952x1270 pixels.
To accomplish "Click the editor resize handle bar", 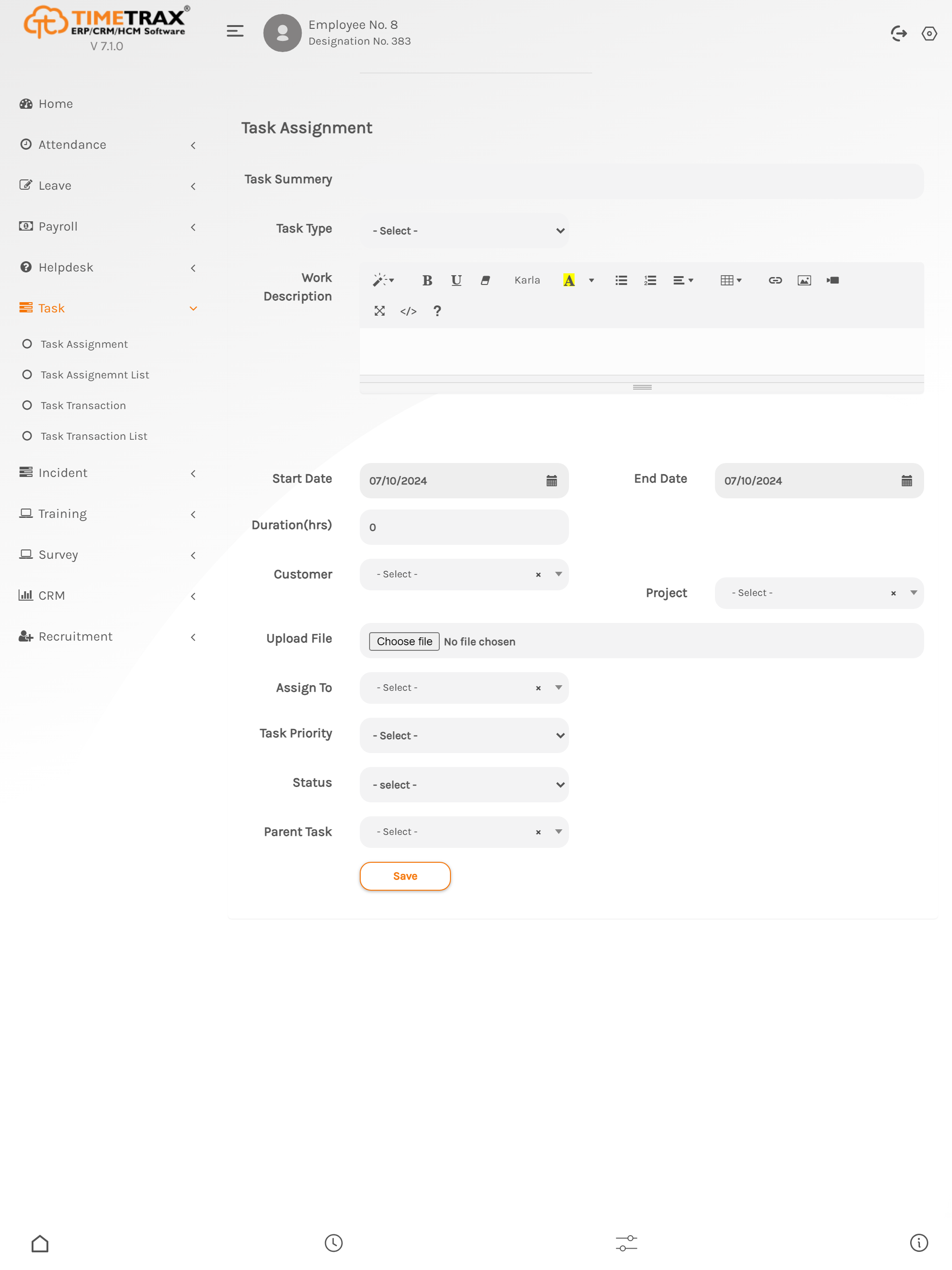I will coord(642,387).
